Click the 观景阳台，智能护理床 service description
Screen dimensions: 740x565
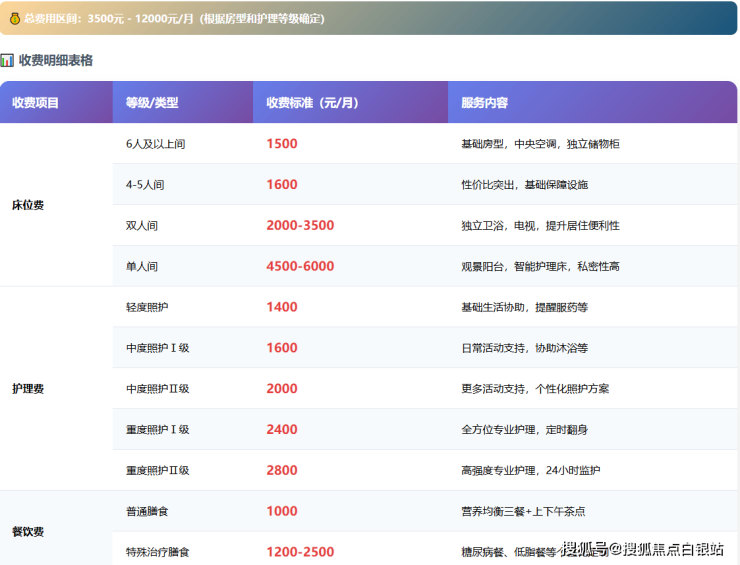tap(540, 267)
